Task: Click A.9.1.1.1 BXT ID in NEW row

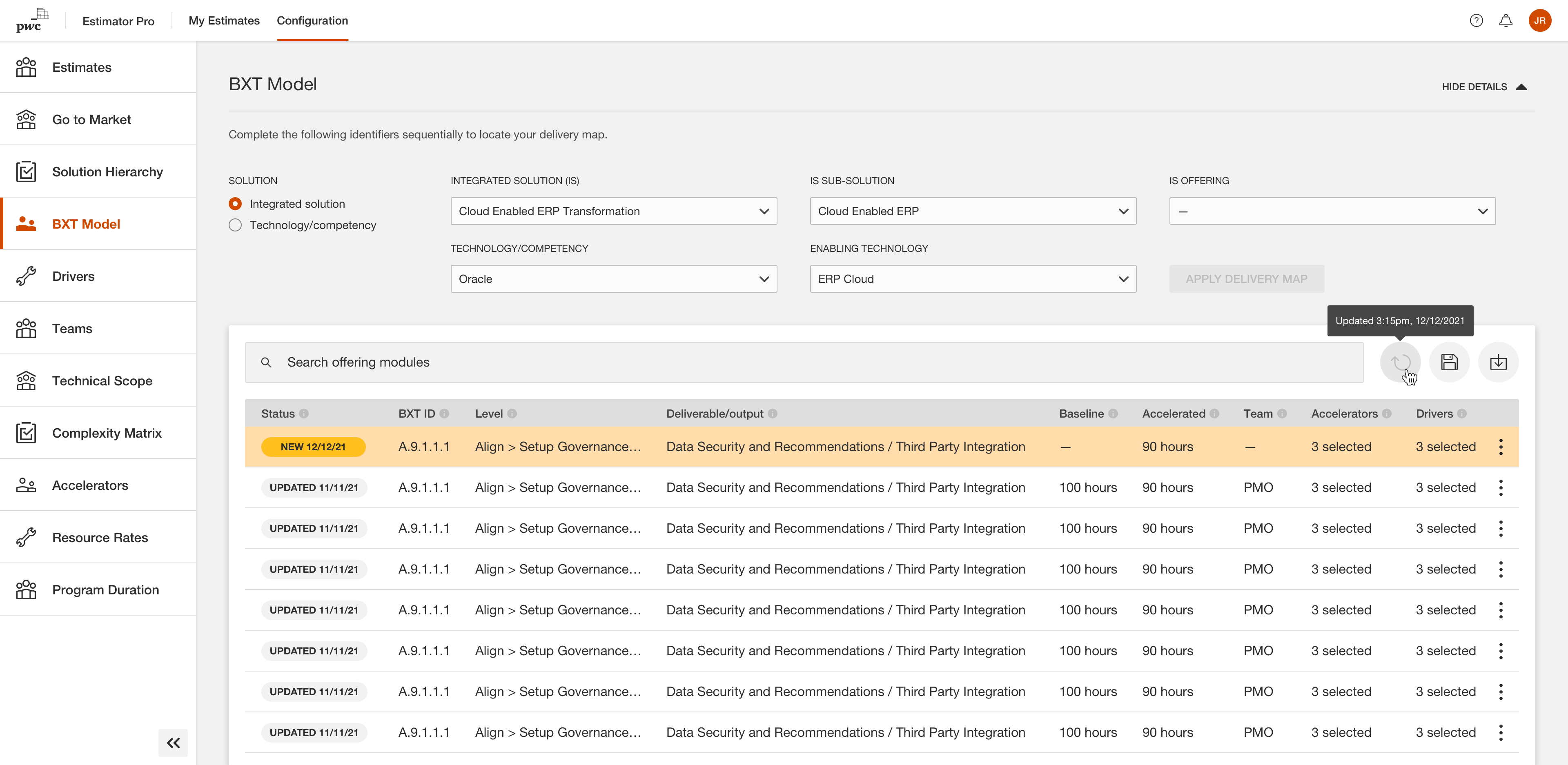Action: pos(424,447)
